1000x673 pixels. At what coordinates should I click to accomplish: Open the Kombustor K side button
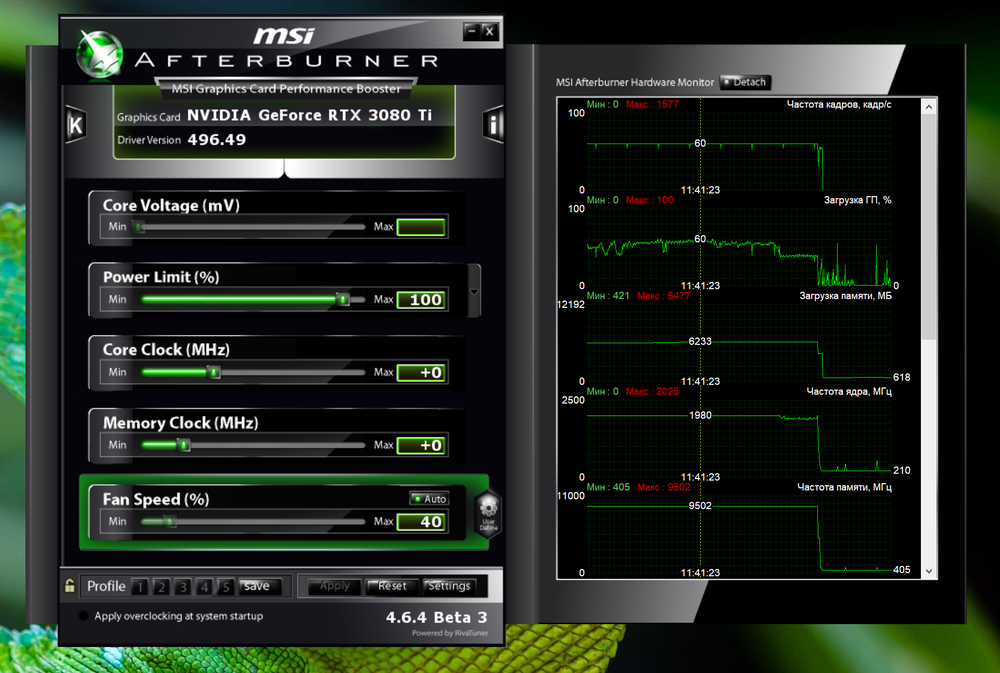pos(75,124)
